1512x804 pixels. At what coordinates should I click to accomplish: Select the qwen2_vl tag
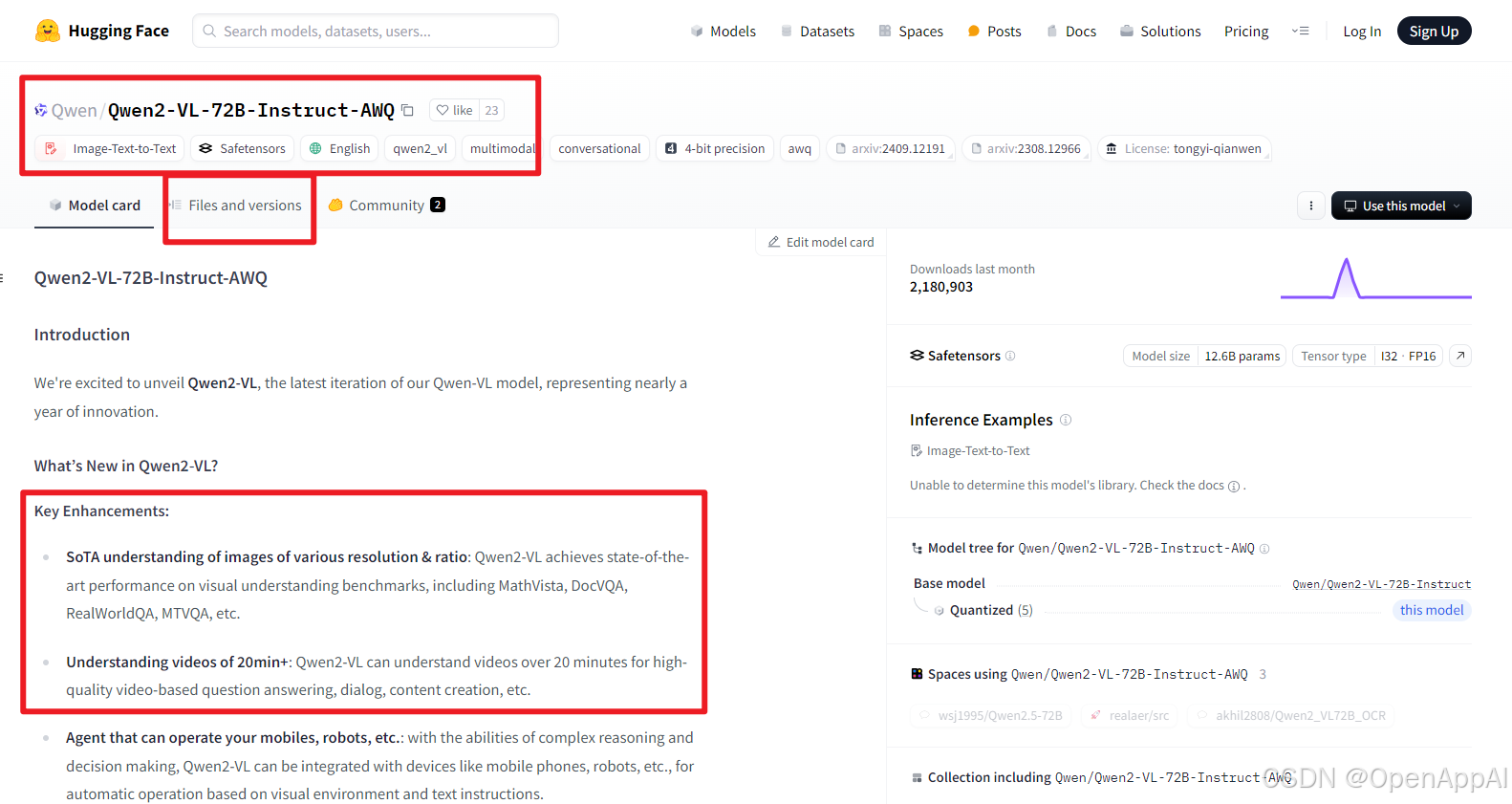(420, 148)
